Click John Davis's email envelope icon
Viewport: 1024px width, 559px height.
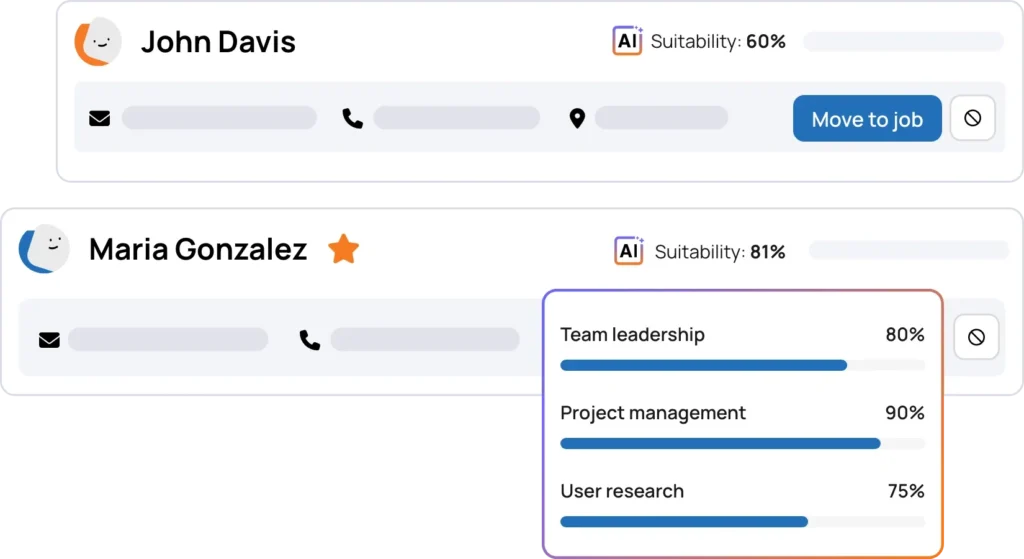[x=100, y=119]
